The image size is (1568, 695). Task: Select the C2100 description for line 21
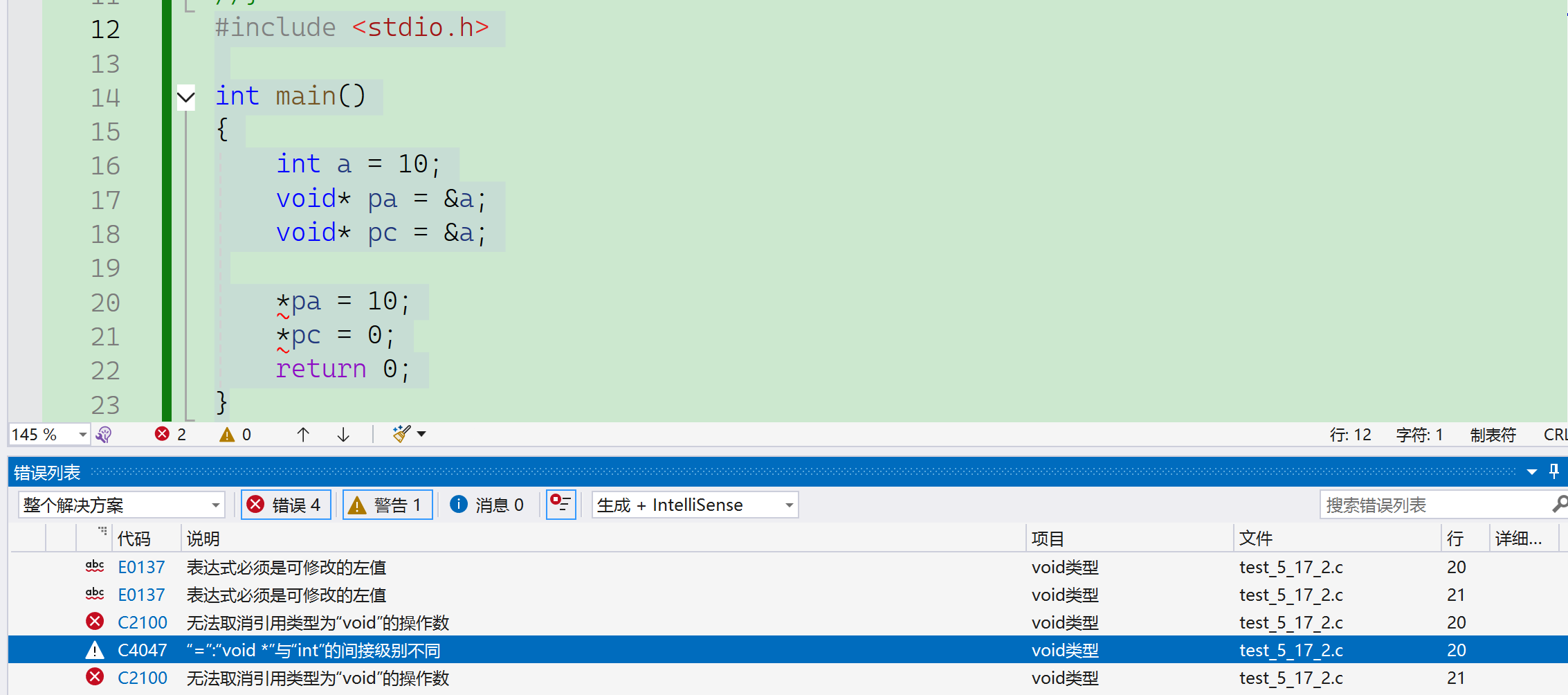pyautogui.click(x=318, y=678)
